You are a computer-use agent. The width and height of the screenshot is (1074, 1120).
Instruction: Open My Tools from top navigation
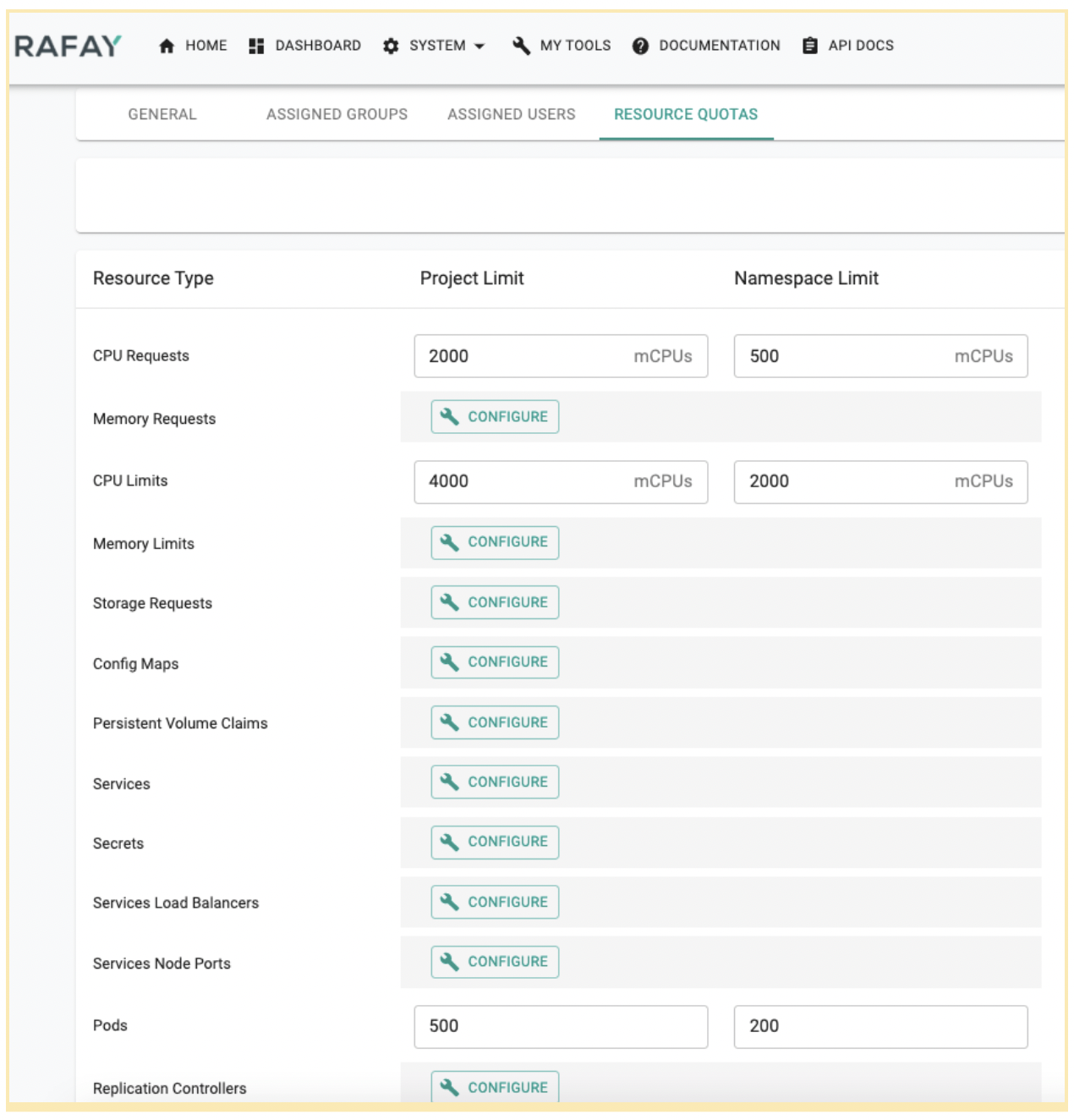pos(562,46)
